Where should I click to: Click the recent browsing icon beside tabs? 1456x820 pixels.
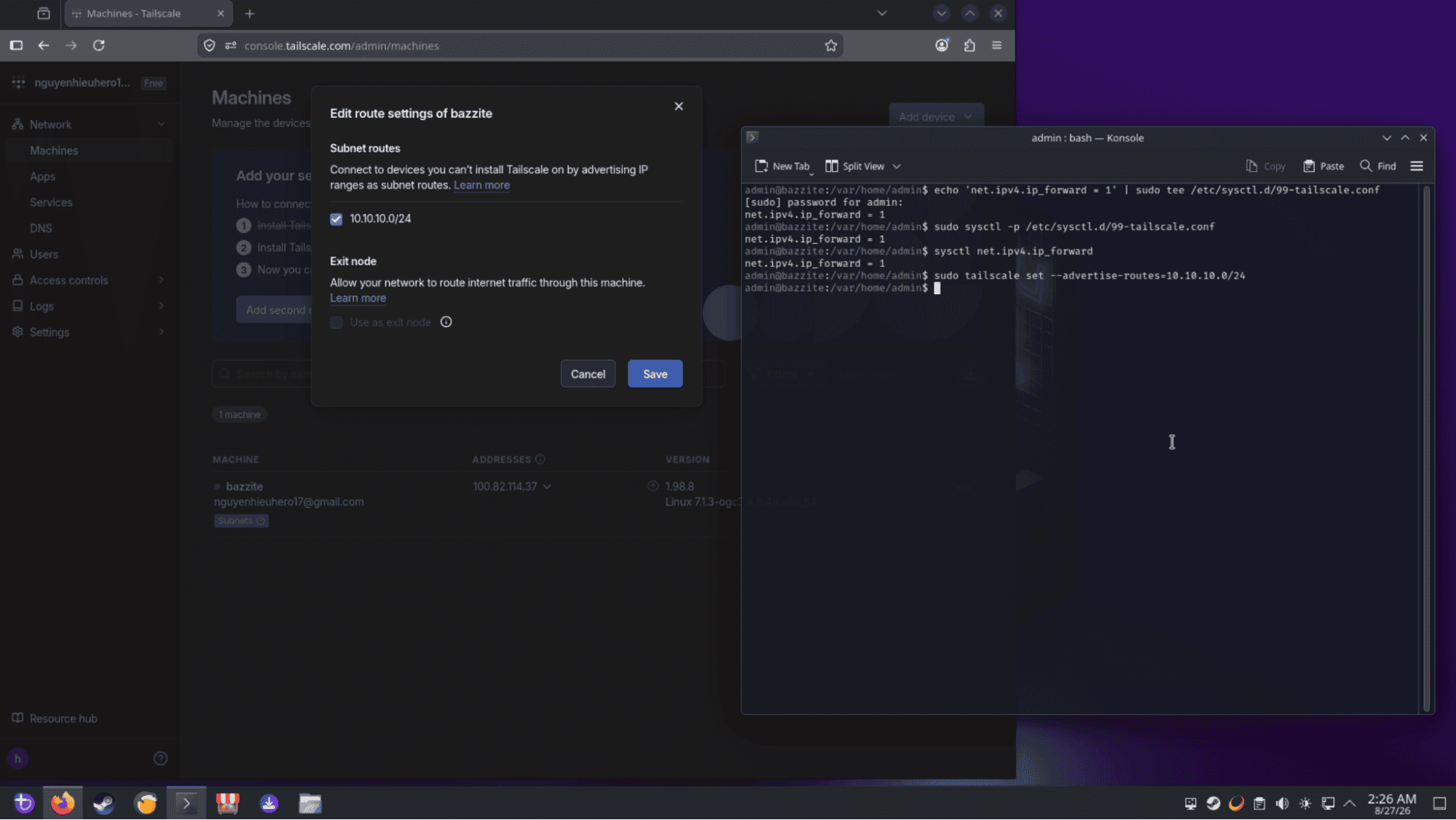[x=44, y=13]
